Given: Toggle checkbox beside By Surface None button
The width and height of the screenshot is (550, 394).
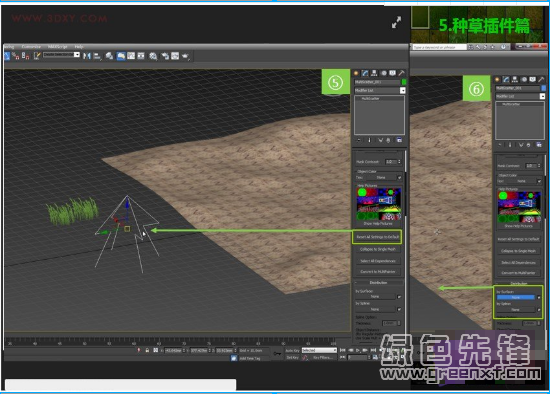Looking at the screenshot, I should coord(399,297).
